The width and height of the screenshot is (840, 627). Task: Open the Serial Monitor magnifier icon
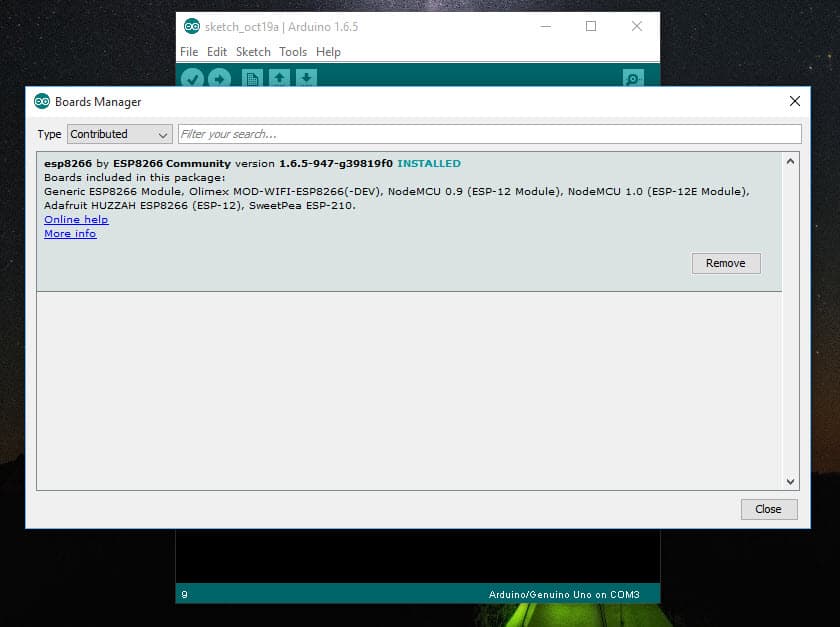click(632, 79)
